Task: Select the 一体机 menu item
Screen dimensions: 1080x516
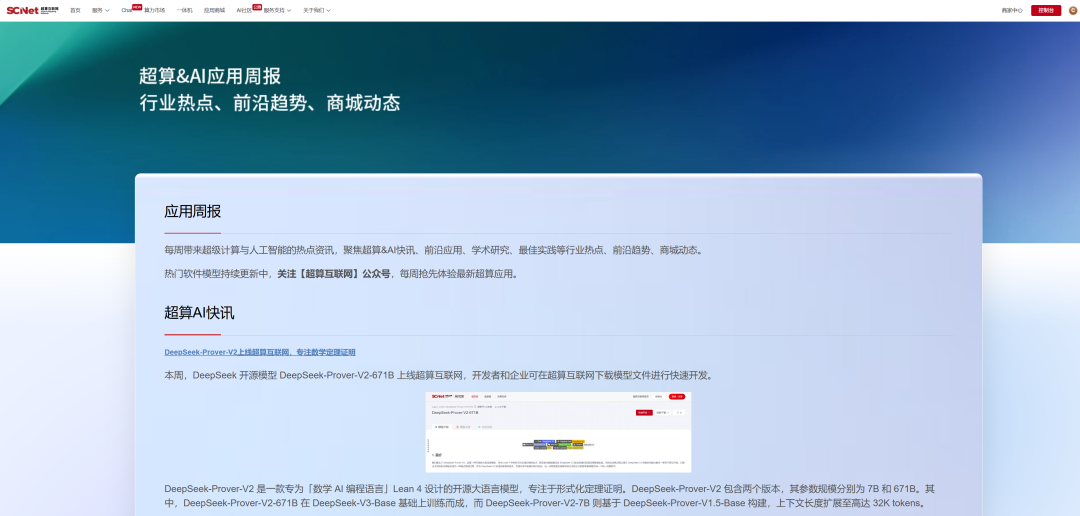Action: tap(185, 10)
